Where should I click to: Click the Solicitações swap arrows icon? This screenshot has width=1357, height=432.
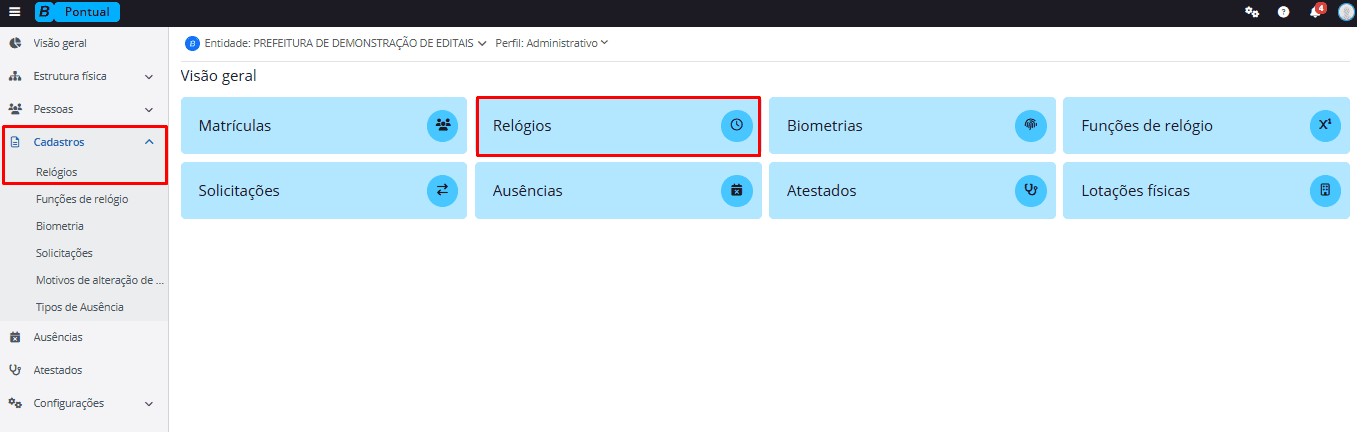click(442, 190)
